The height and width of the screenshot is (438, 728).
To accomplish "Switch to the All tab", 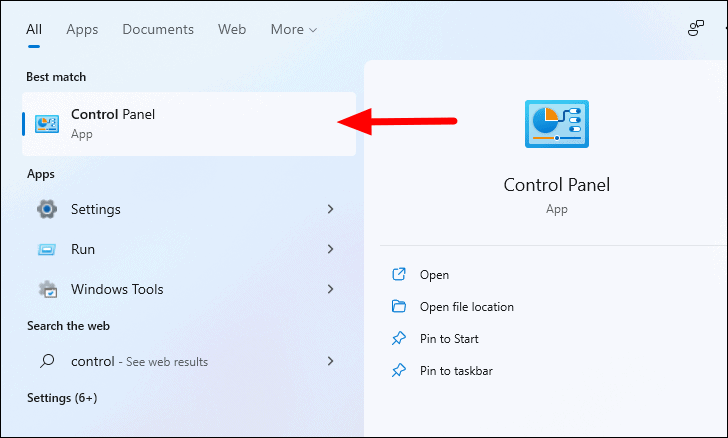I will click(34, 29).
